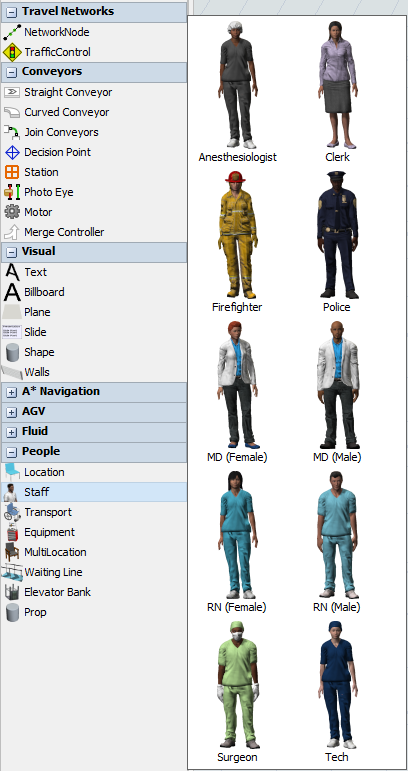
Task: Select the Staff item
Action: 94,492
